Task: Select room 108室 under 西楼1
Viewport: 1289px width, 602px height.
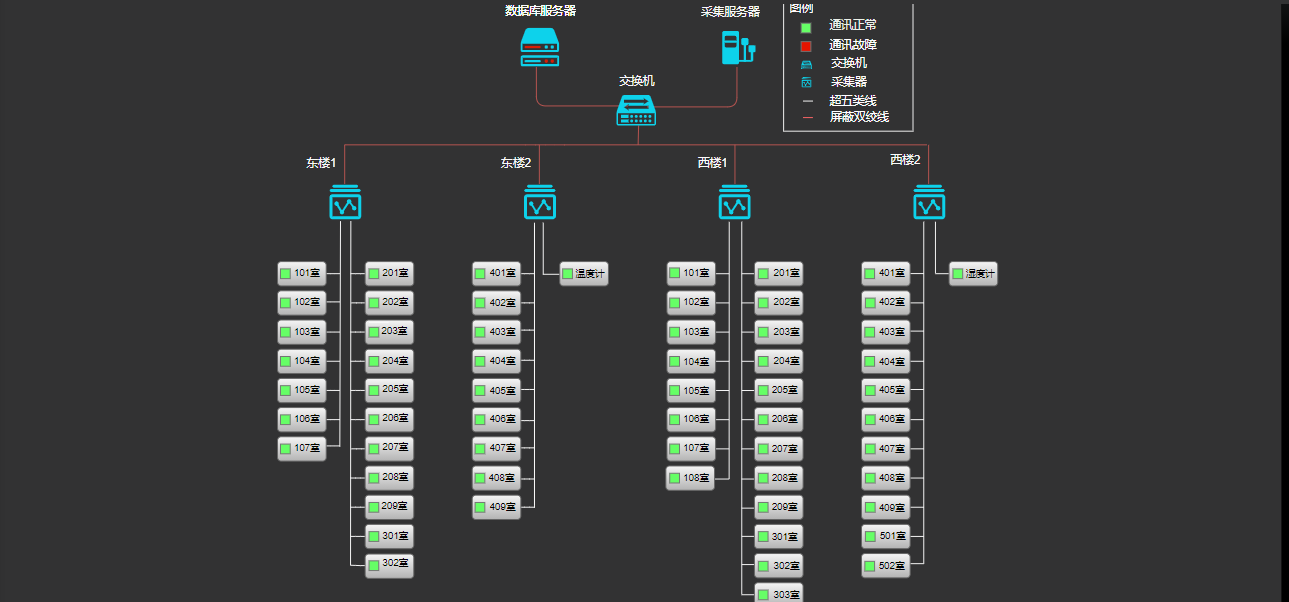Action: 691,478
